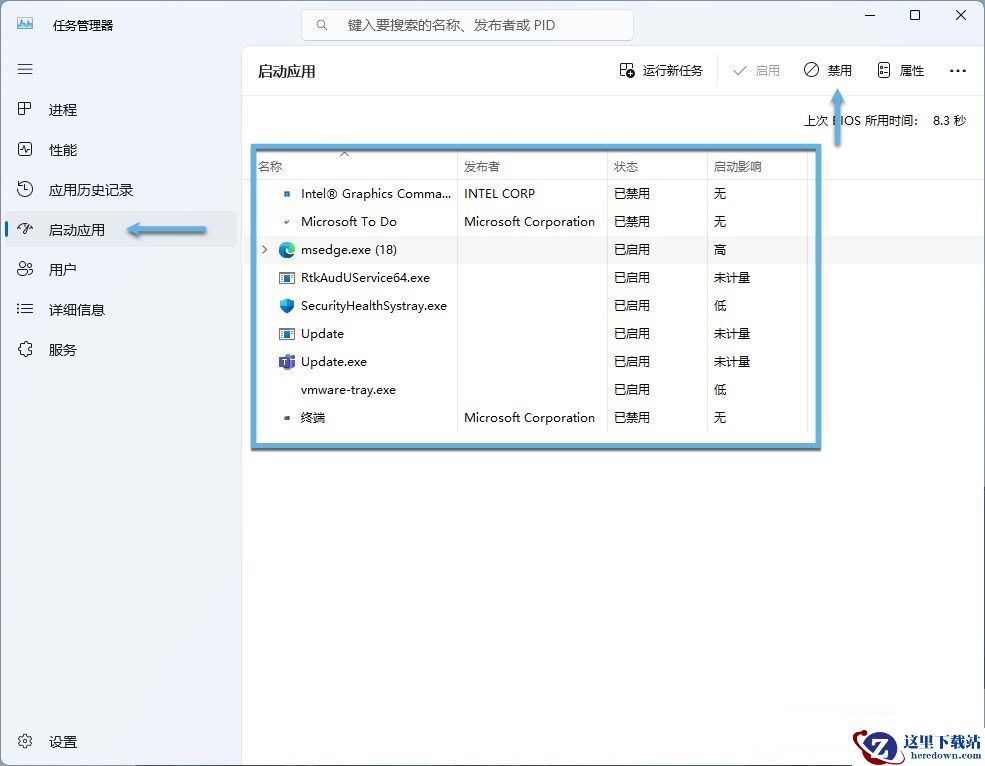
Task: Open 属性 properties for selected item
Action: [900, 70]
